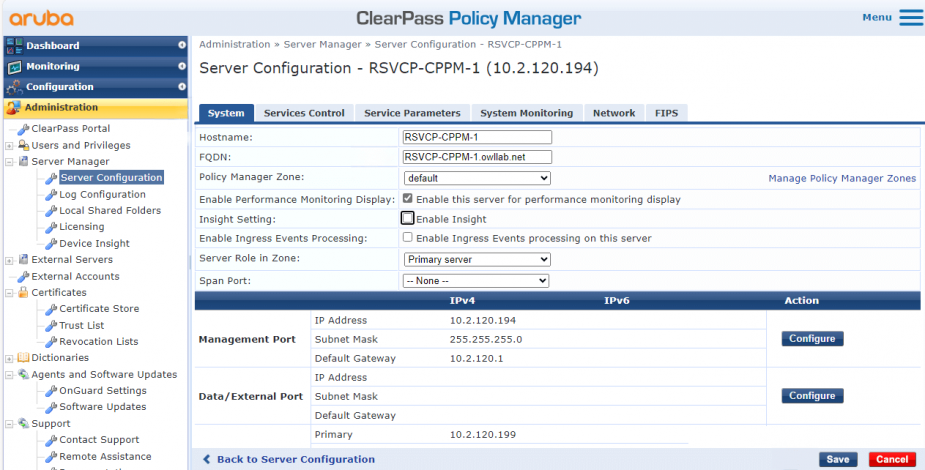Switch to the Network tab
The height and width of the screenshot is (470, 925).
coord(614,113)
